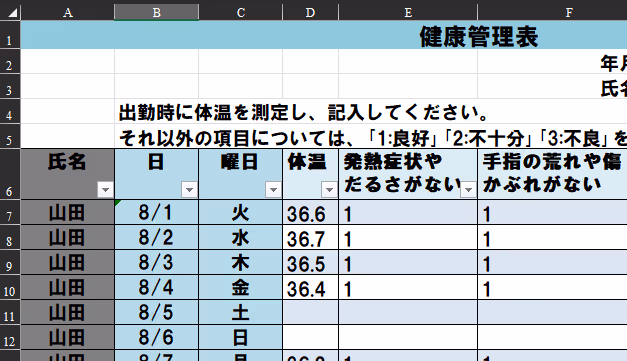Select row 9 header

tap(10, 262)
